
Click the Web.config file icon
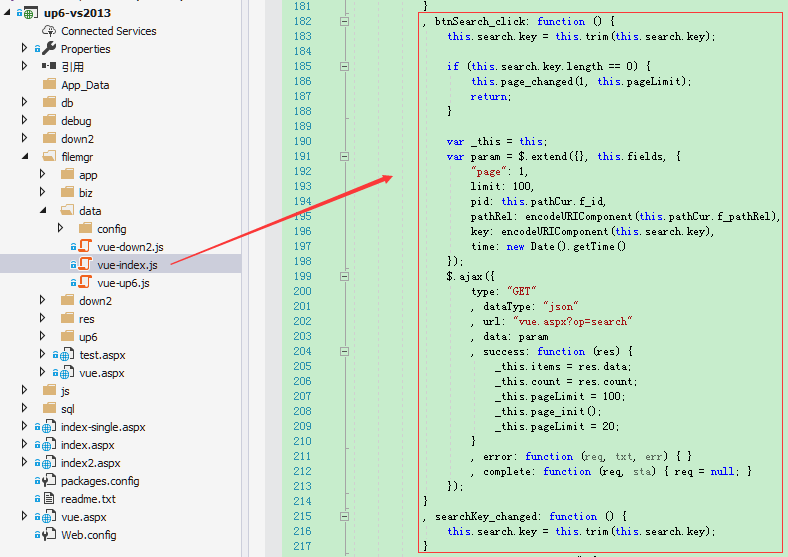pyautogui.click(x=49, y=534)
